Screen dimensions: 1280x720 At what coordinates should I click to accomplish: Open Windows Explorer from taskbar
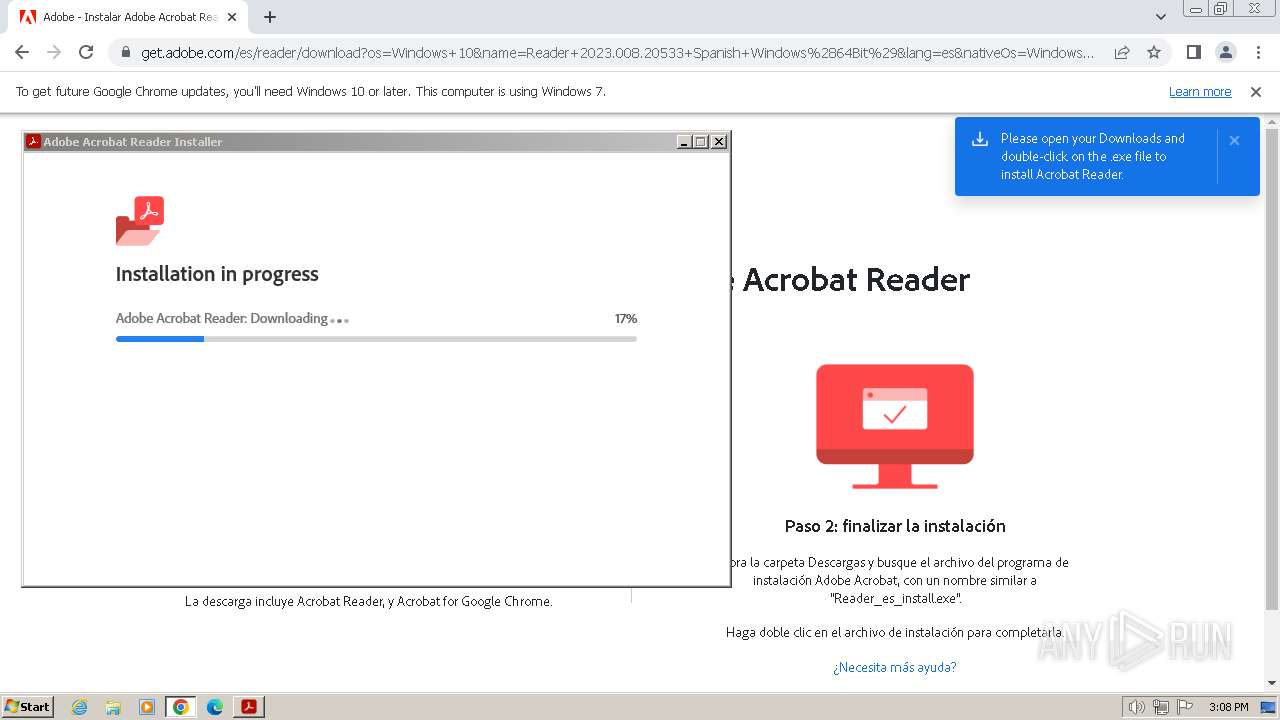click(x=113, y=707)
